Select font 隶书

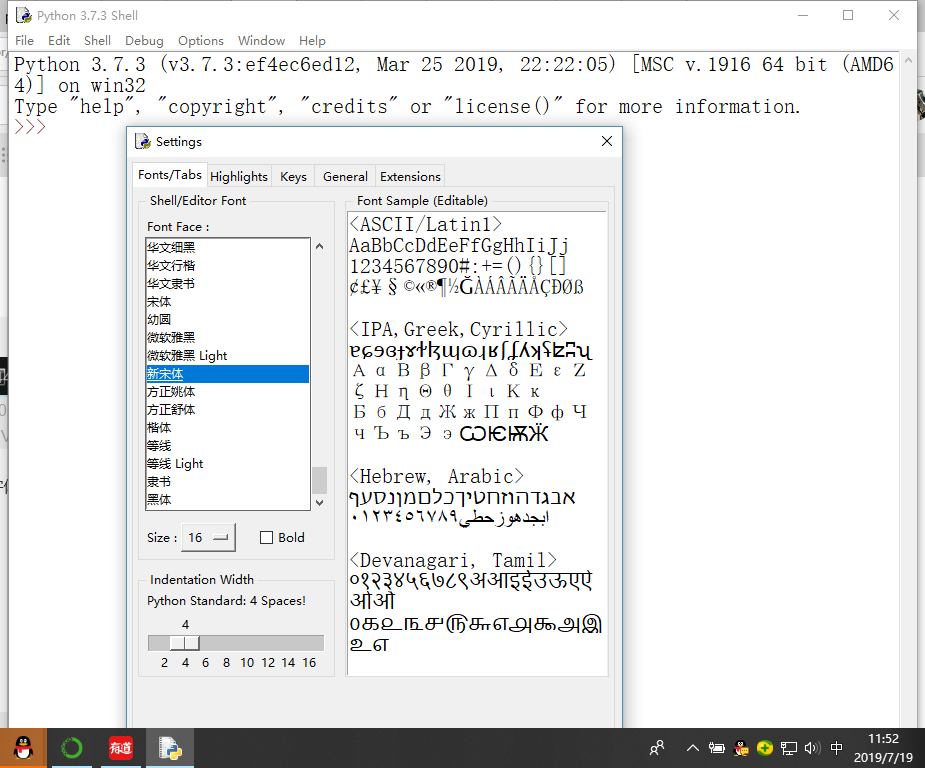tap(228, 481)
